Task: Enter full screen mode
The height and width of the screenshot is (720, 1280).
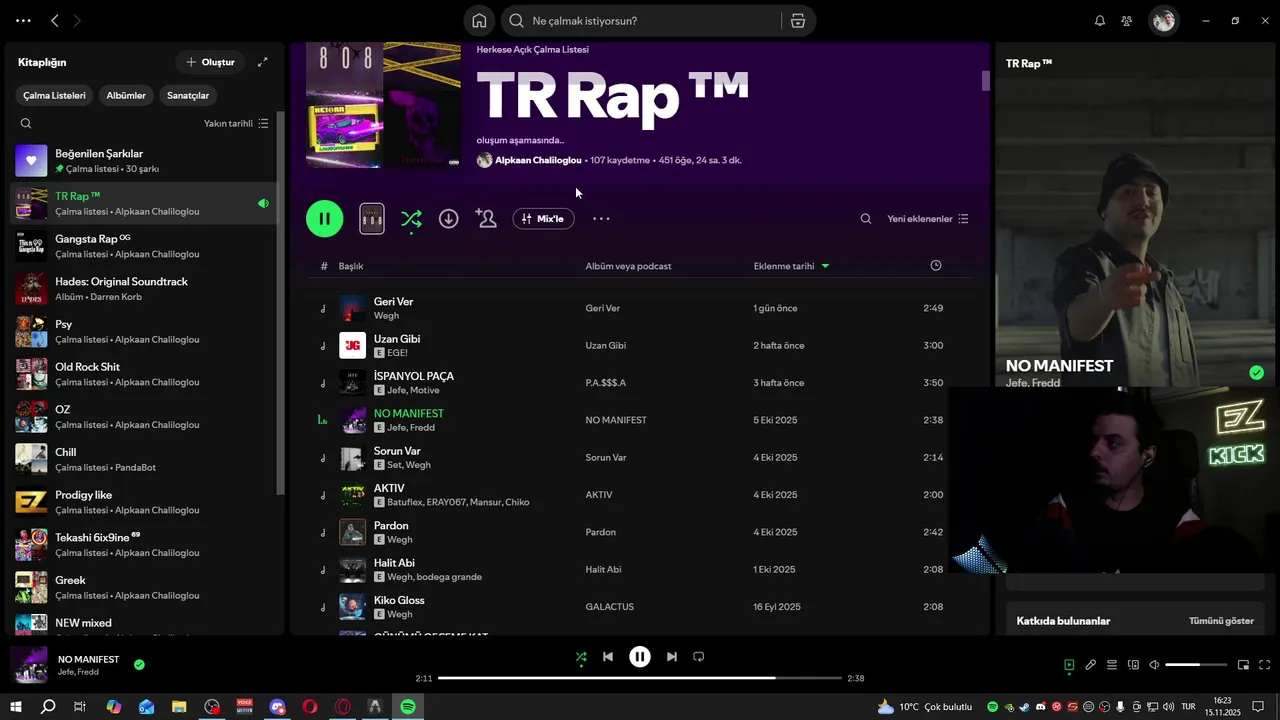Action: click(1264, 665)
